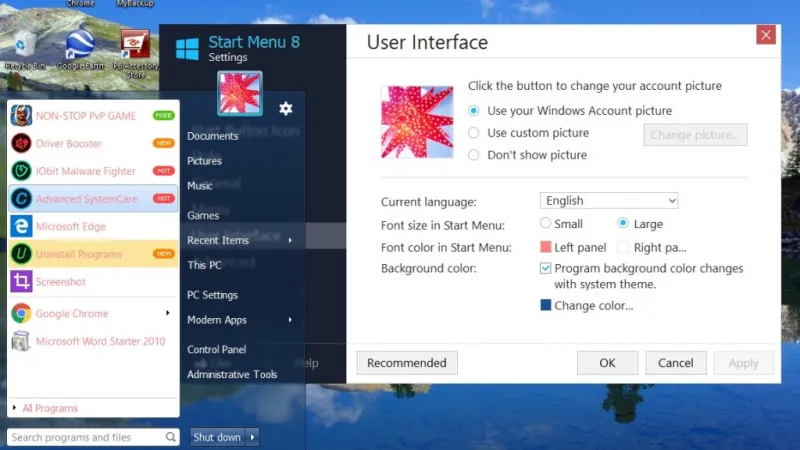Click the FREE badge on NON-STOP PvP GAME
The width and height of the screenshot is (800, 450).
click(163, 116)
